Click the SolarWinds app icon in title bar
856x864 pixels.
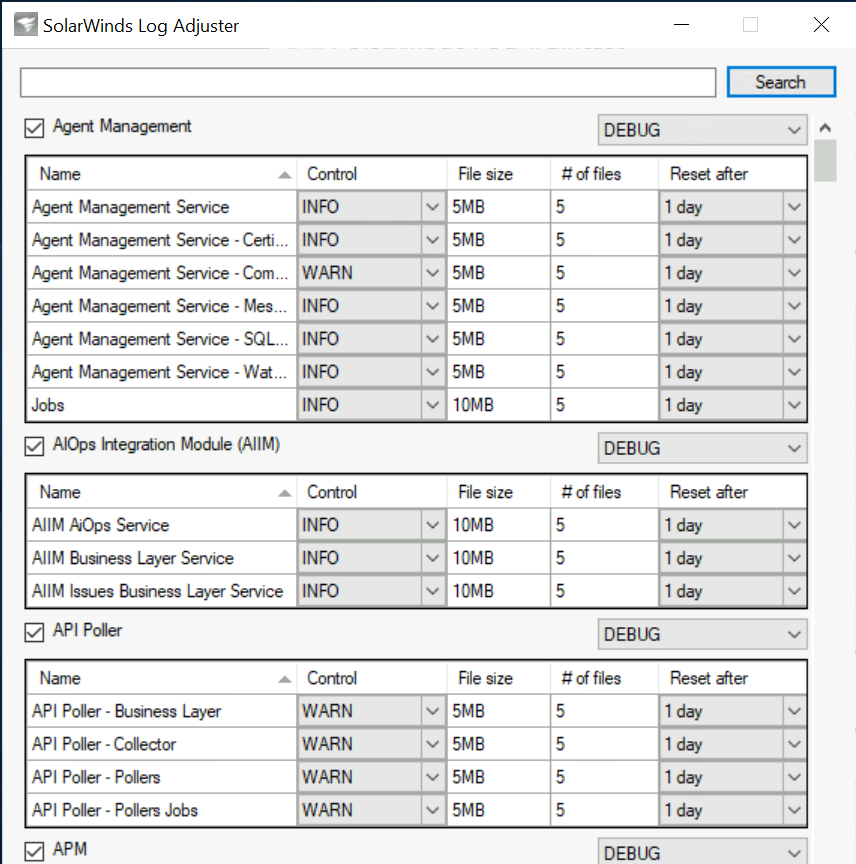(x=25, y=25)
